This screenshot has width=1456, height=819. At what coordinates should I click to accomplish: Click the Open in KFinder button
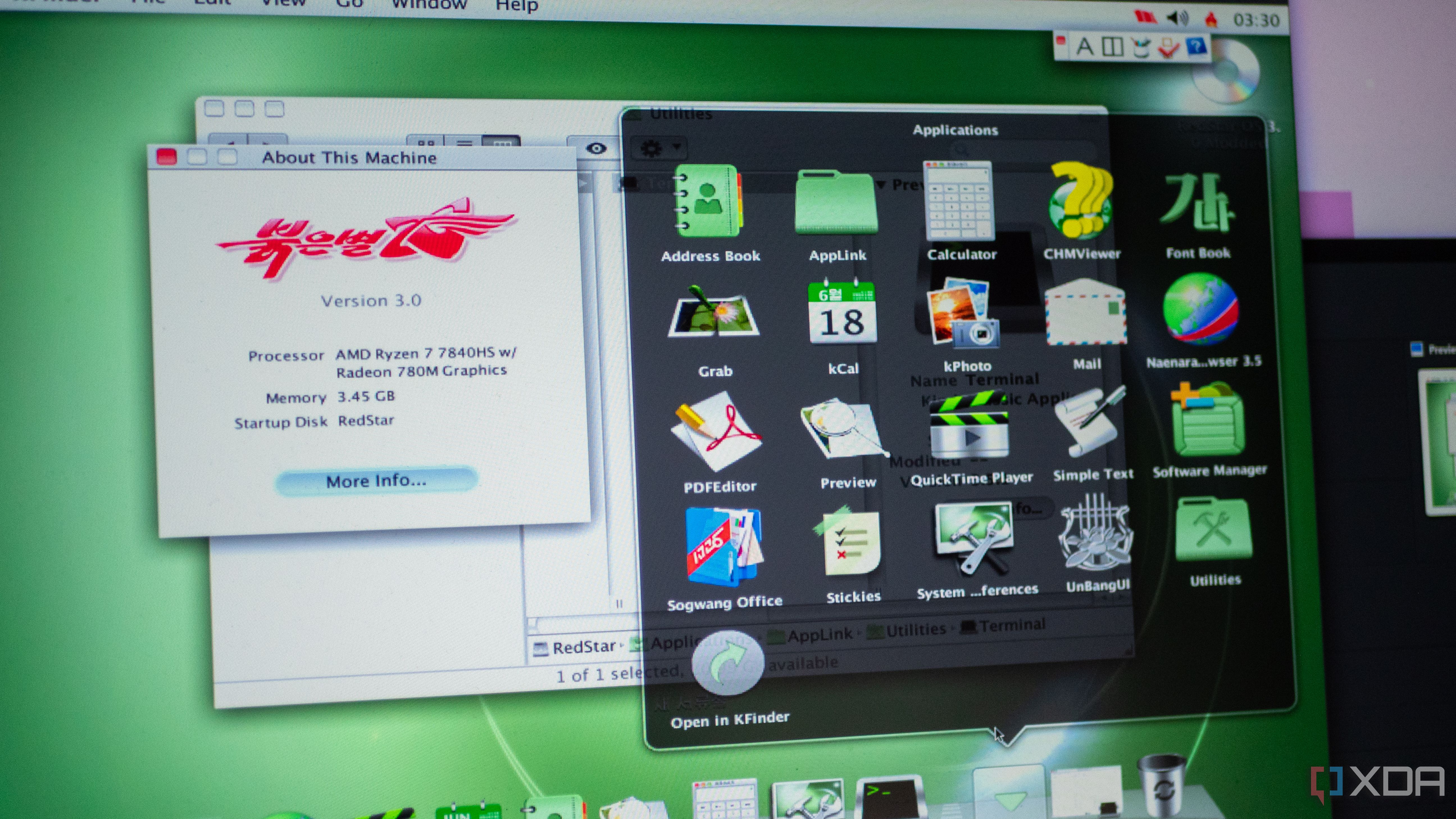coord(727,664)
